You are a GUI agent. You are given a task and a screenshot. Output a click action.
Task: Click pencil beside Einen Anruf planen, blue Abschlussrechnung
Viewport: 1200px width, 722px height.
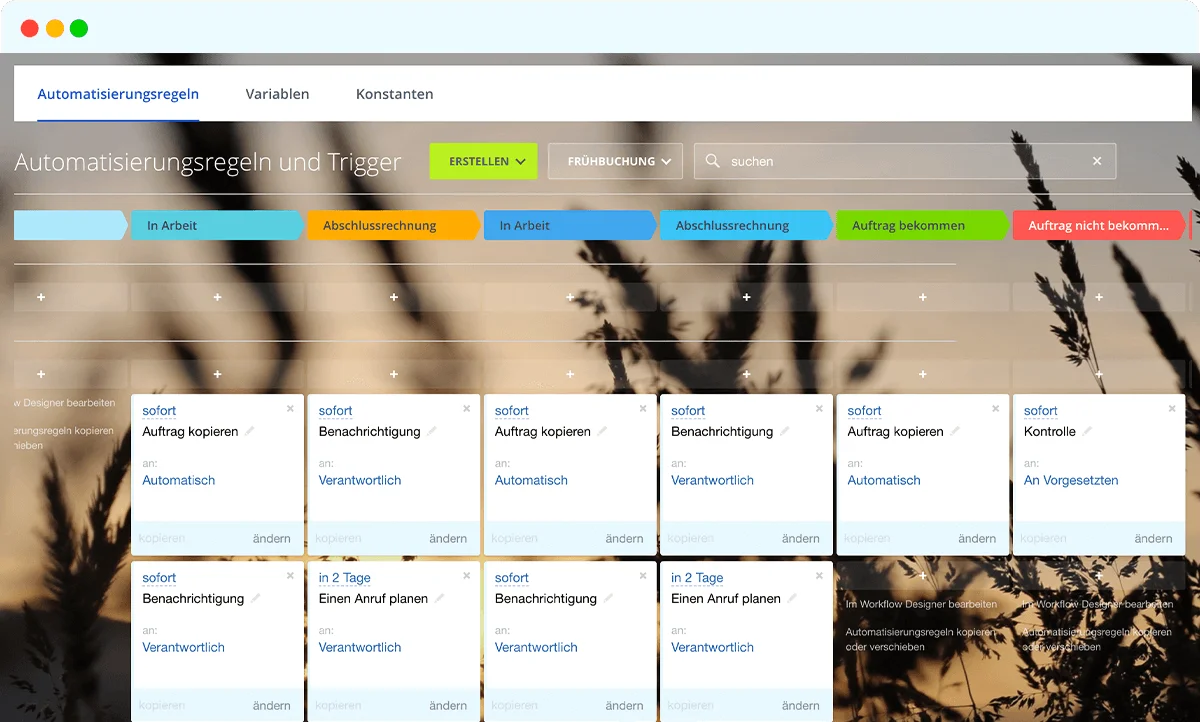click(x=792, y=598)
